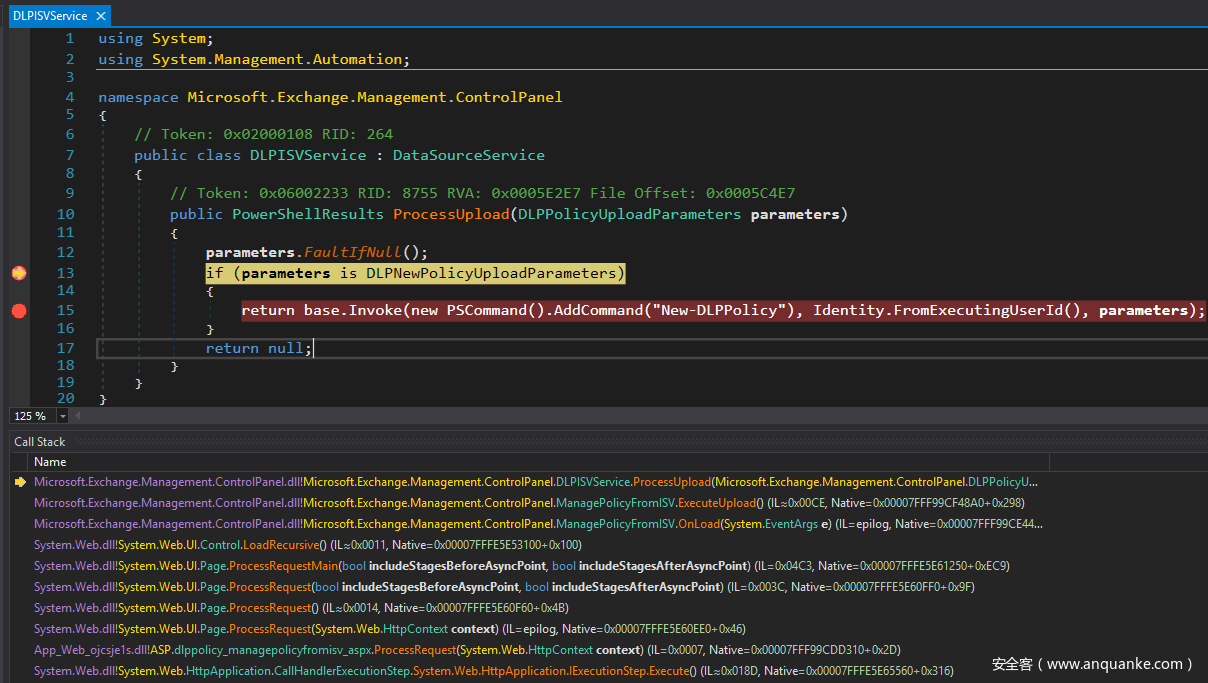Click the yellow current-frame arrow in Call Stack
1208x683 pixels.
[x=20, y=482]
